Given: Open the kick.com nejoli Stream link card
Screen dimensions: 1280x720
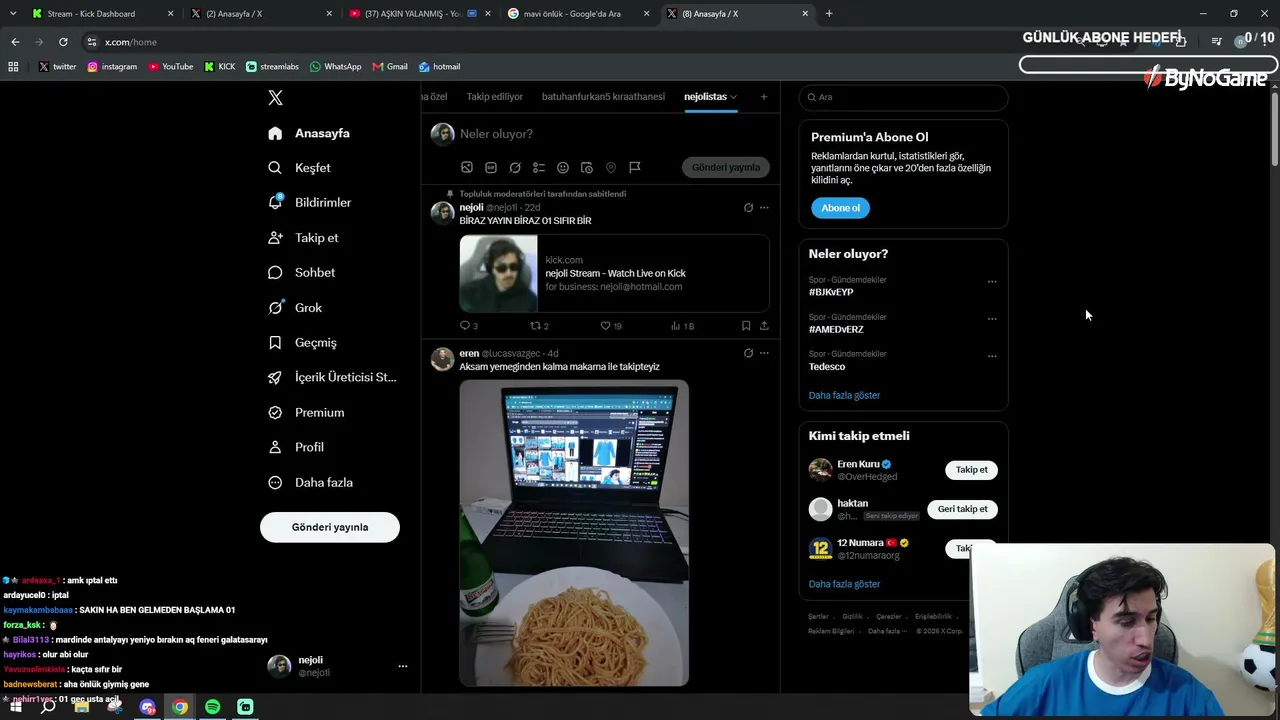Looking at the screenshot, I should pyautogui.click(x=614, y=273).
